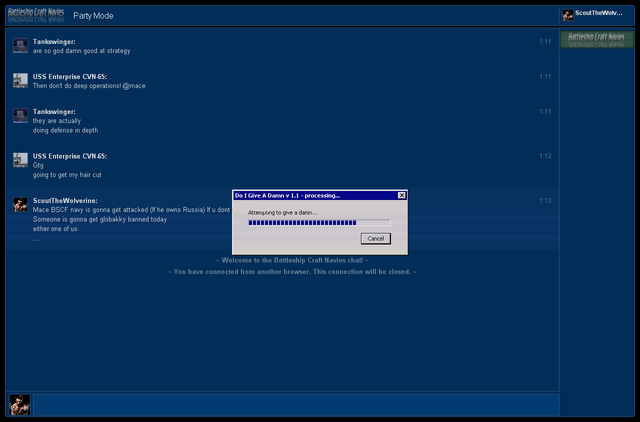Image resolution: width=640 pixels, height=422 pixels.
Task: Click the Battleship Craft Navies logo in header
Action: (x=36, y=15)
